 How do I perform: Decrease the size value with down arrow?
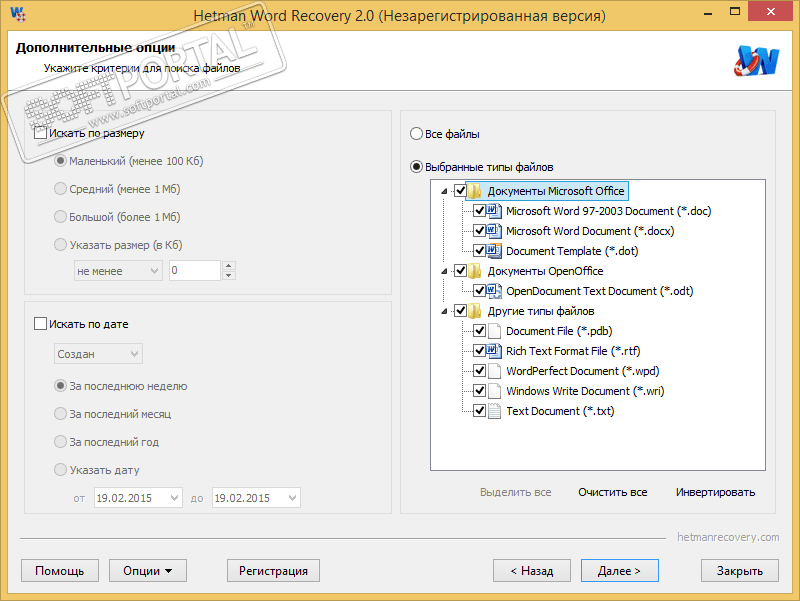229,276
